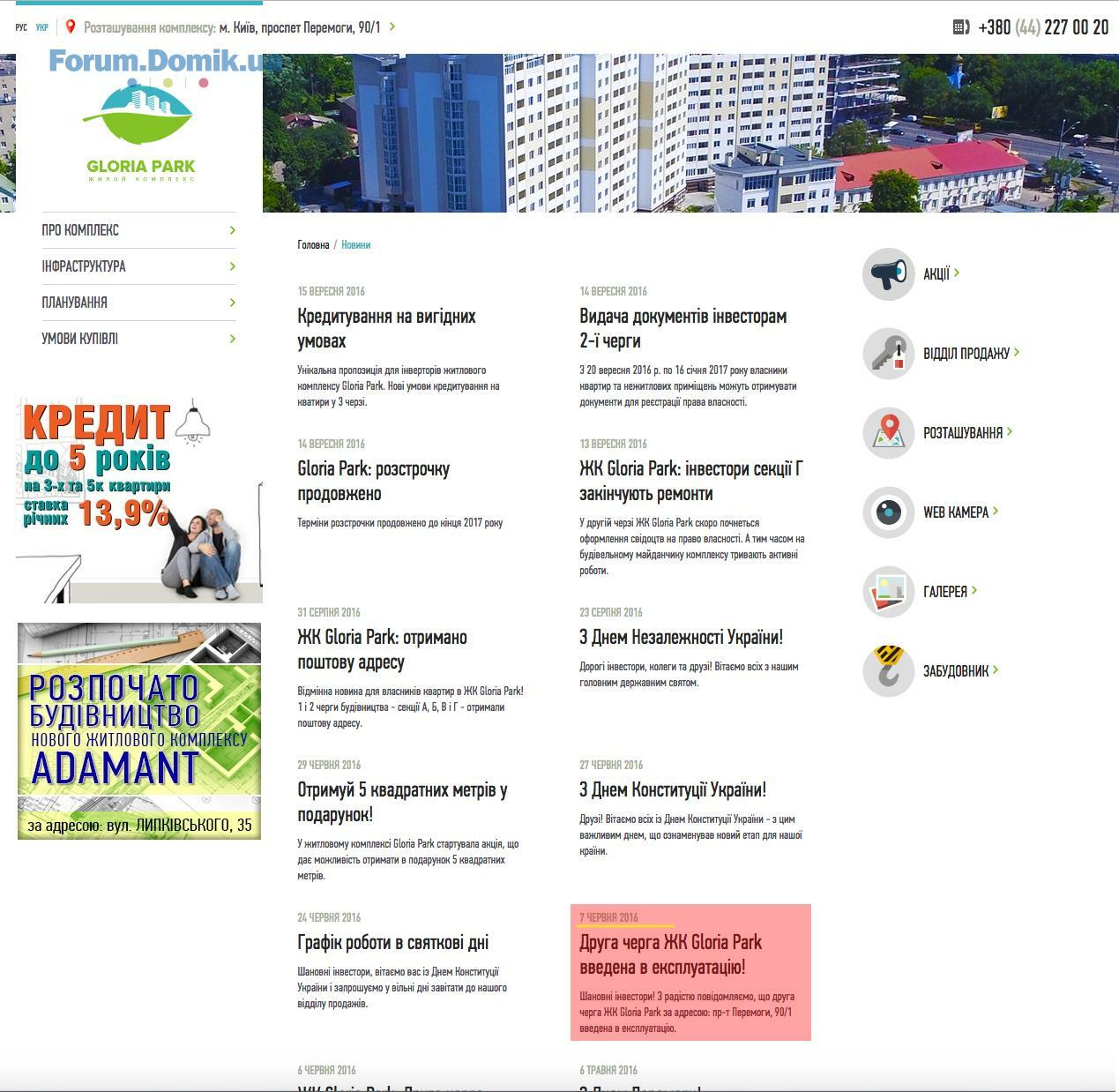Click the Акції sidebar label

click(936, 274)
